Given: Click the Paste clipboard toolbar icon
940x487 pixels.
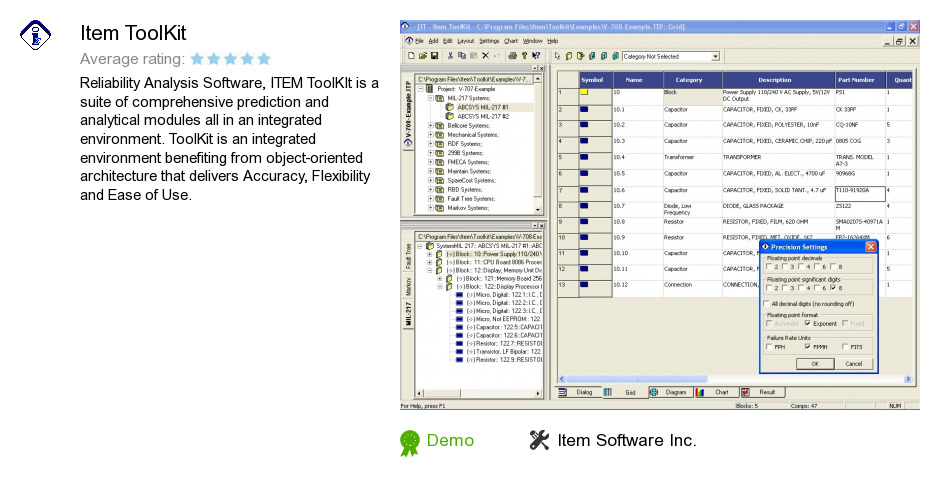Looking at the screenshot, I should click(474, 56).
